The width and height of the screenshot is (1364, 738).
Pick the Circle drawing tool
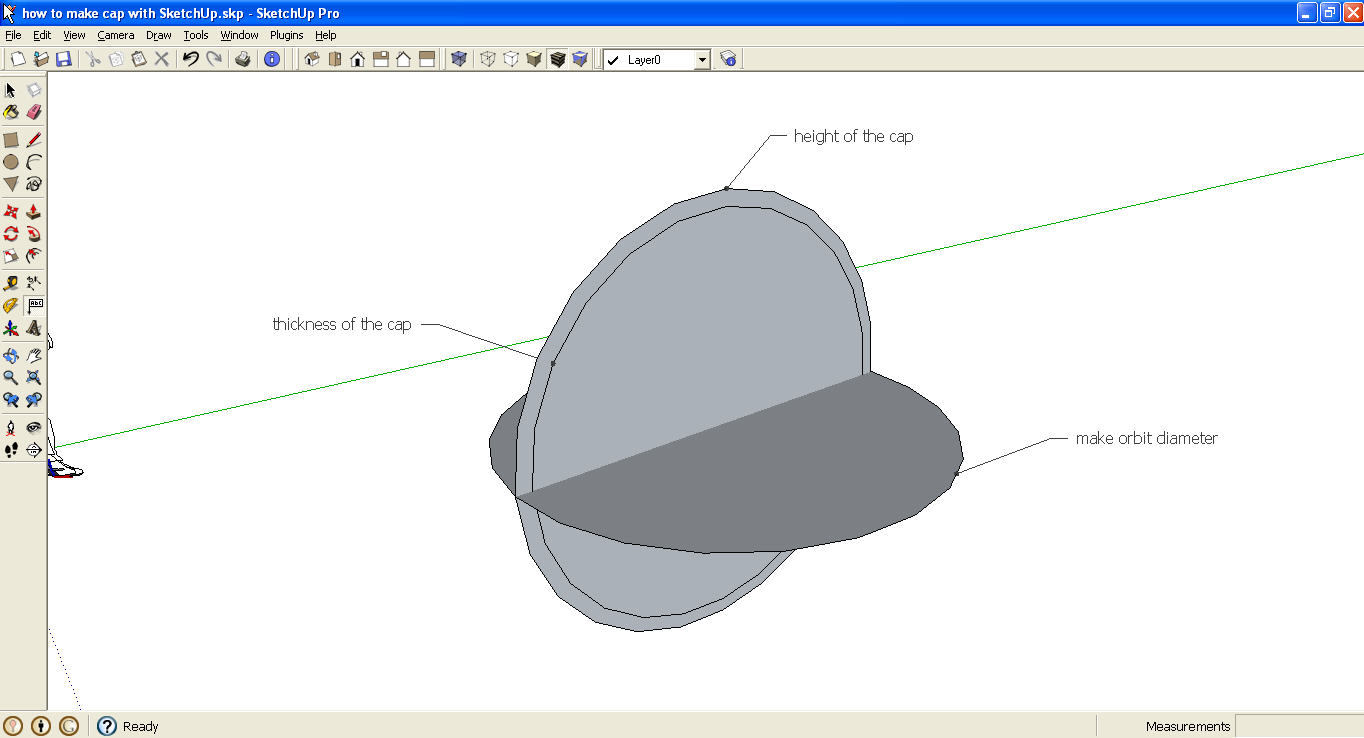[x=11, y=161]
